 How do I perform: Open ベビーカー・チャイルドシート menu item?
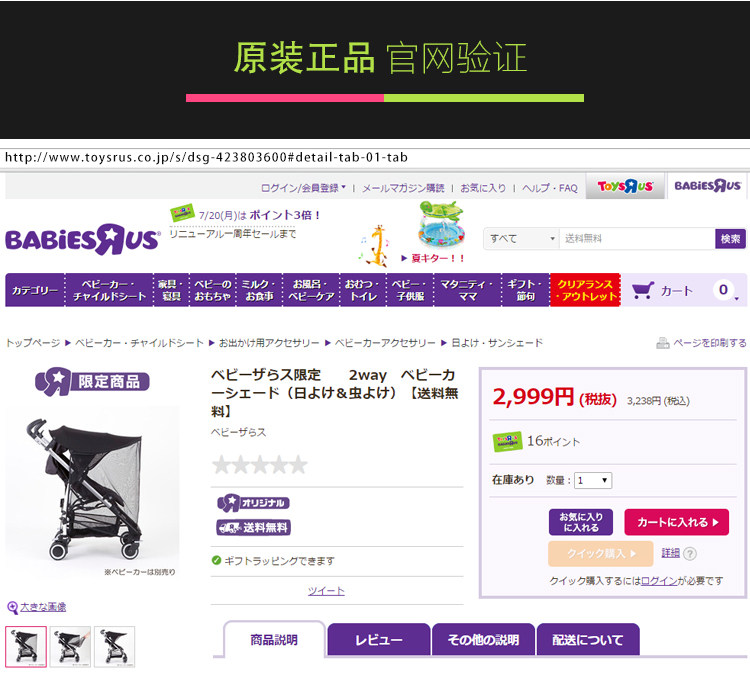coord(109,290)
